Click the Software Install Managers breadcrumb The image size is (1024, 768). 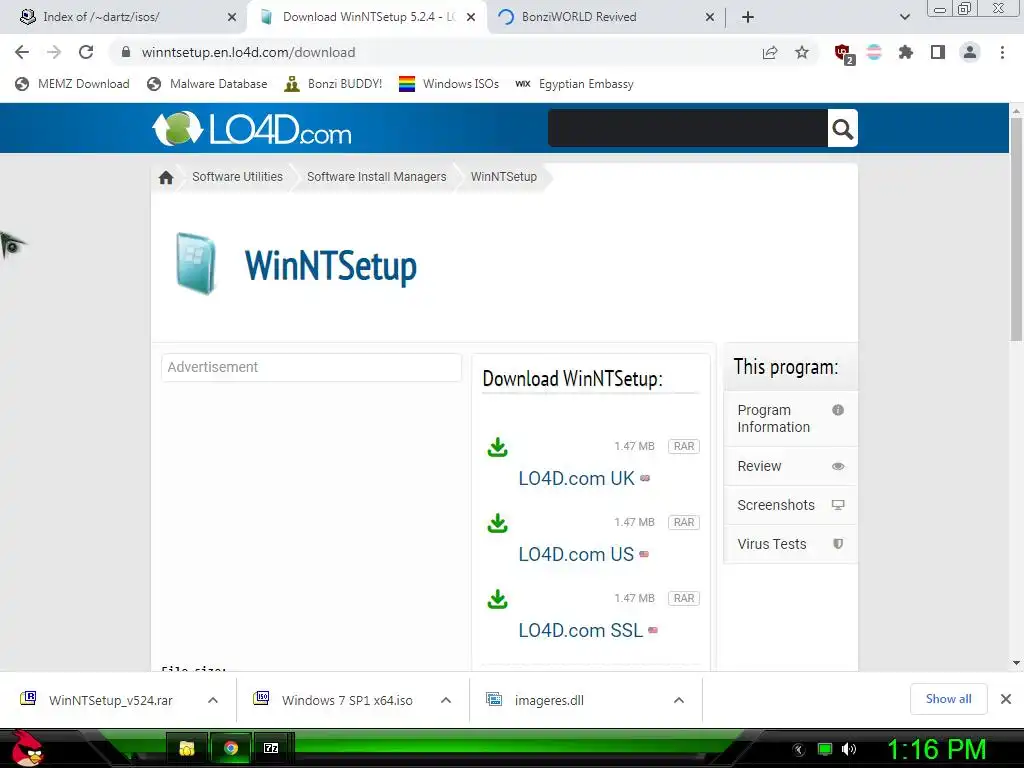(x=377, y=177)
